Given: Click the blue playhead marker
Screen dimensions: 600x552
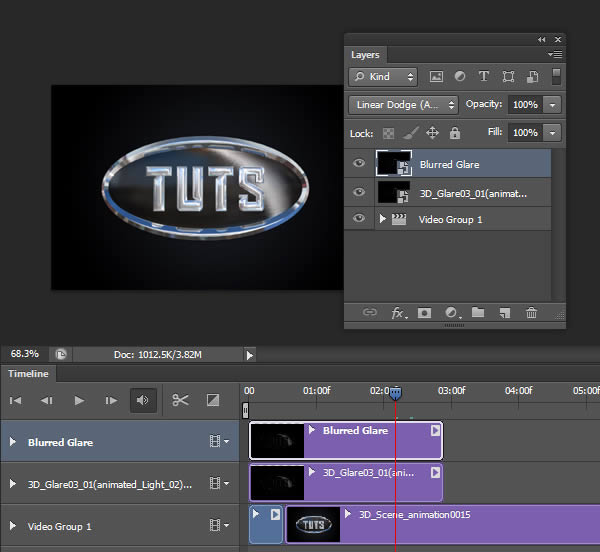Looking at the screenshot, I should pyautogui.click(x=396, y=393).
